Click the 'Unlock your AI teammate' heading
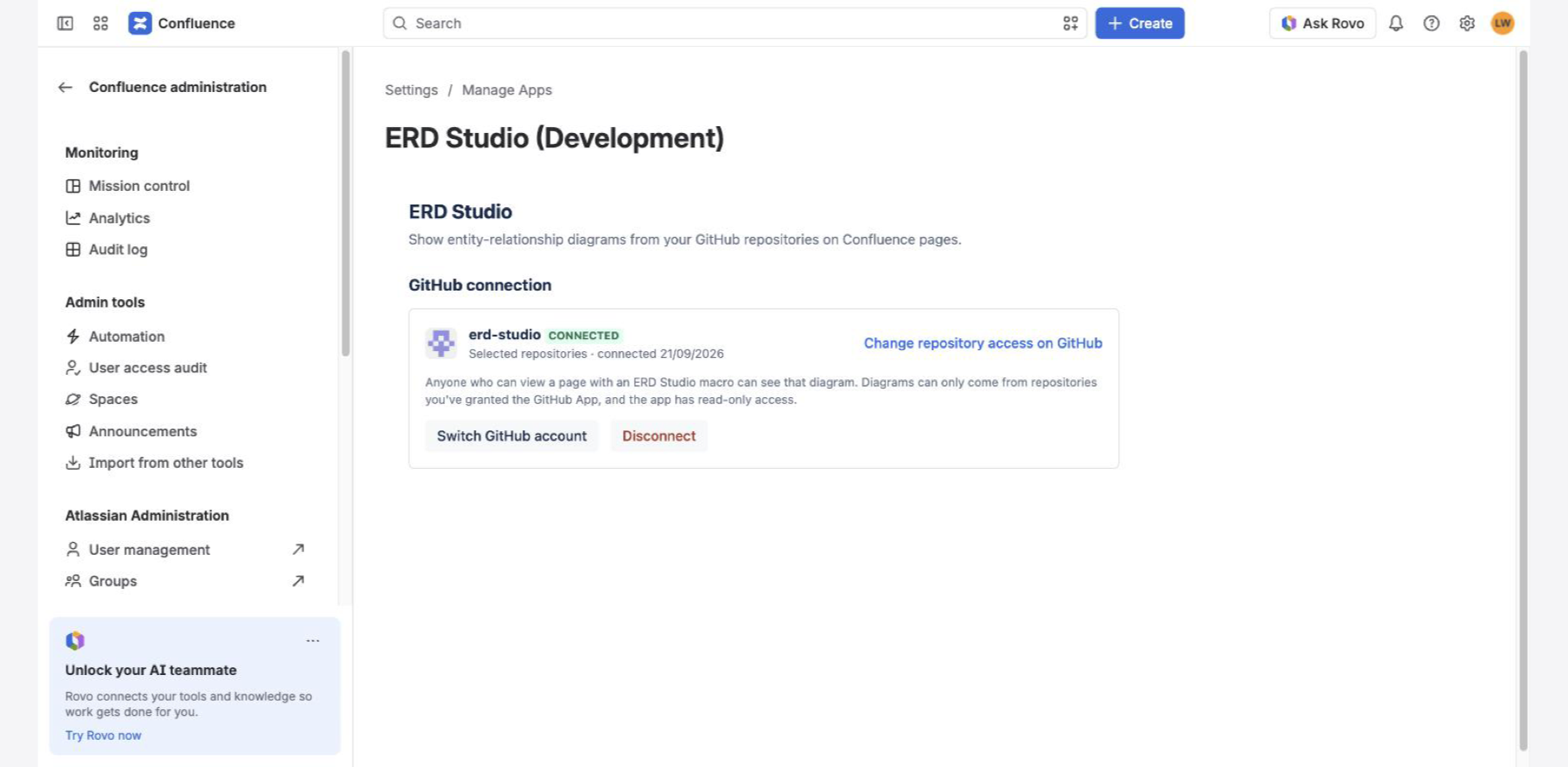 coord(151,671)
